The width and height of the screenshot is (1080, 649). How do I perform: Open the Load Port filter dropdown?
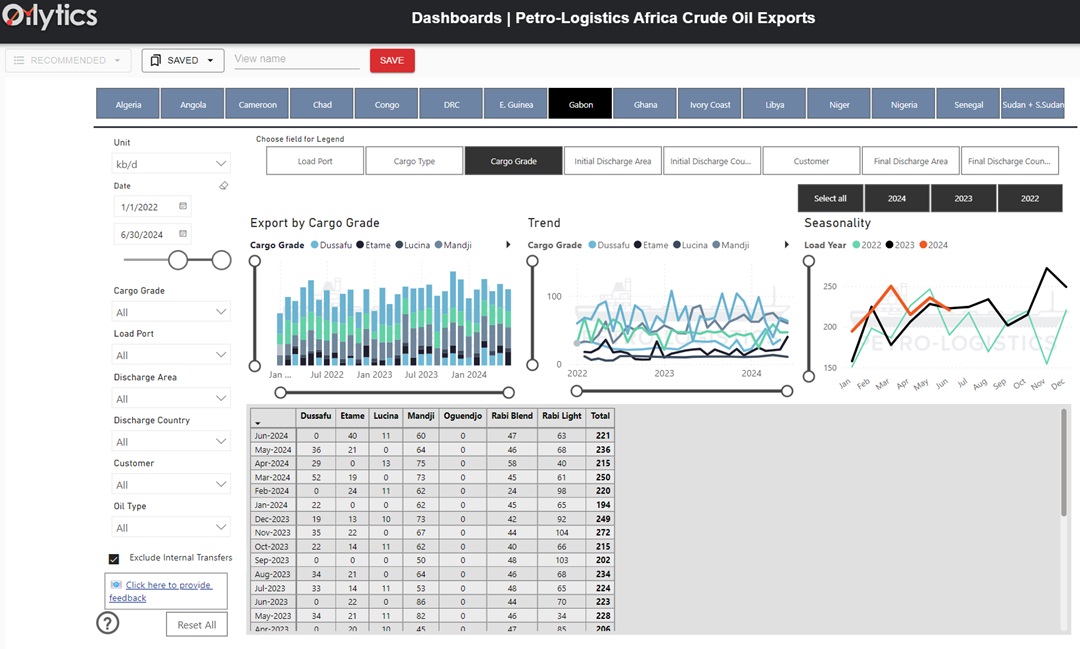(x=170, y=355)
